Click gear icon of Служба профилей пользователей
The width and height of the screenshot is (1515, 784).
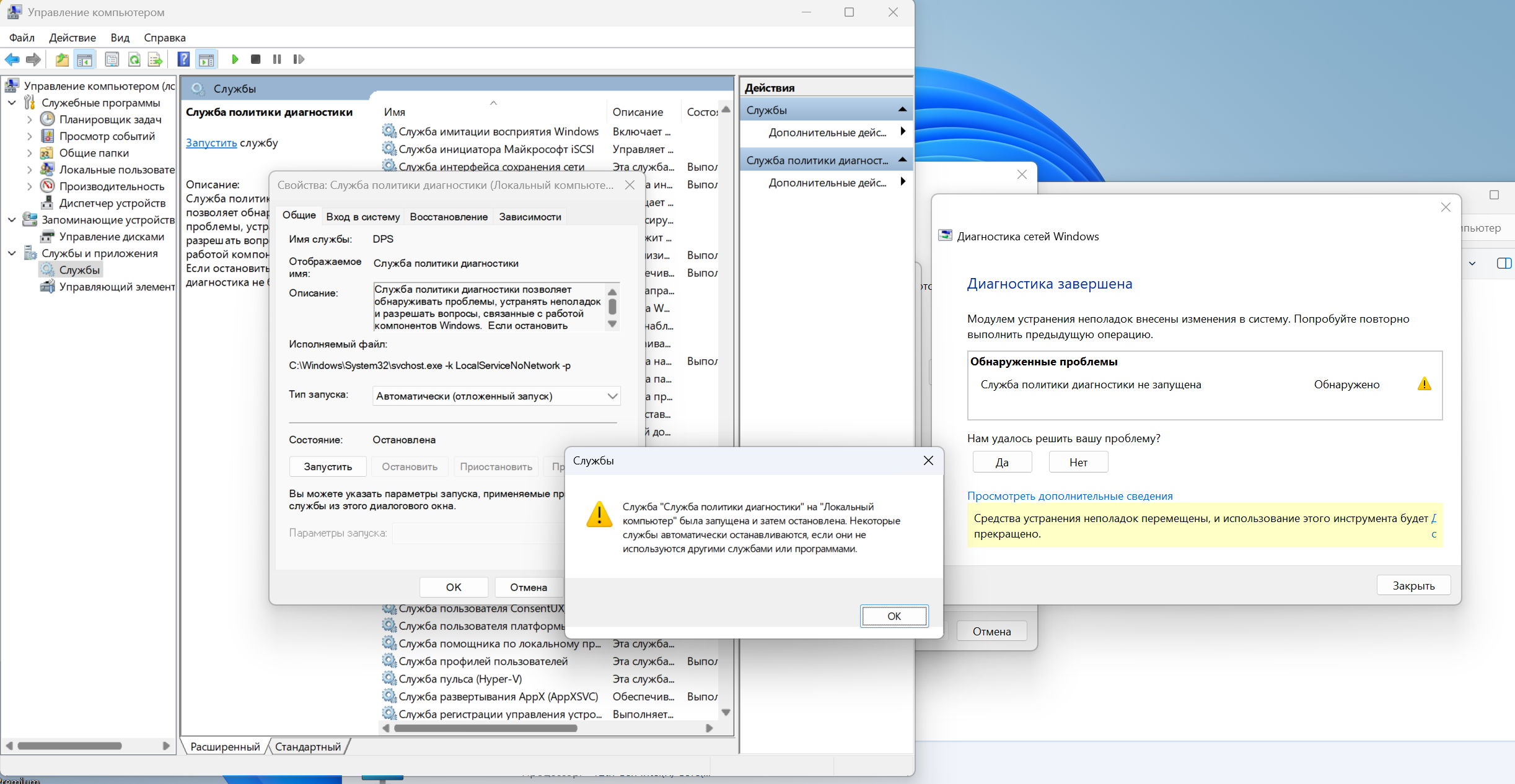click(x=389, y=661)
